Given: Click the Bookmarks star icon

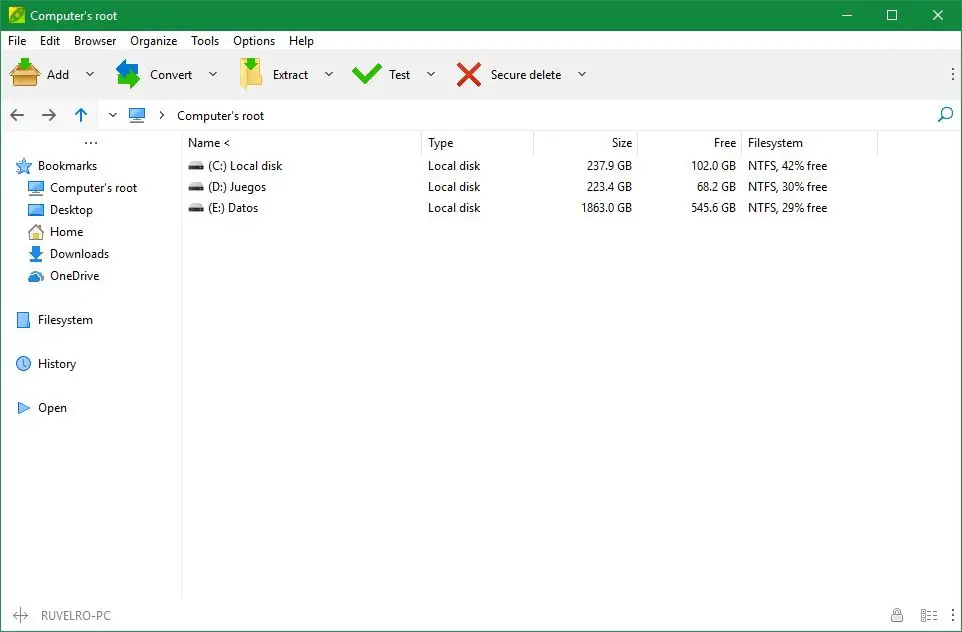Looking at the screenshot, I should (x=23, y=166).
